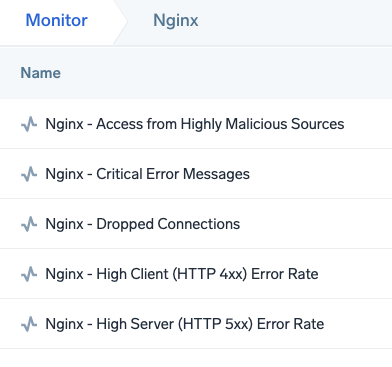Viewport: 392px width, 367px height.
Task: Open Nginx - Critical Error Messages monitor
Action: coord(147,174)
